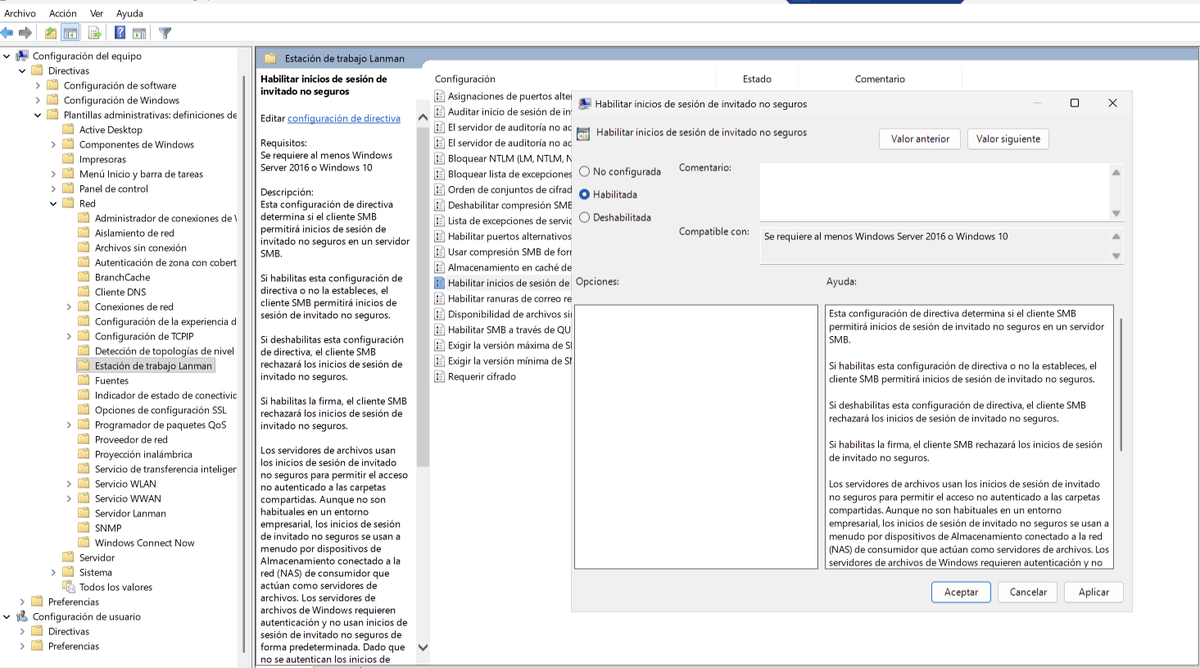Click policy icon beside Deshabilitar compresión SMB
This screenshot has height=668, width=1200.
pos(440,205)
